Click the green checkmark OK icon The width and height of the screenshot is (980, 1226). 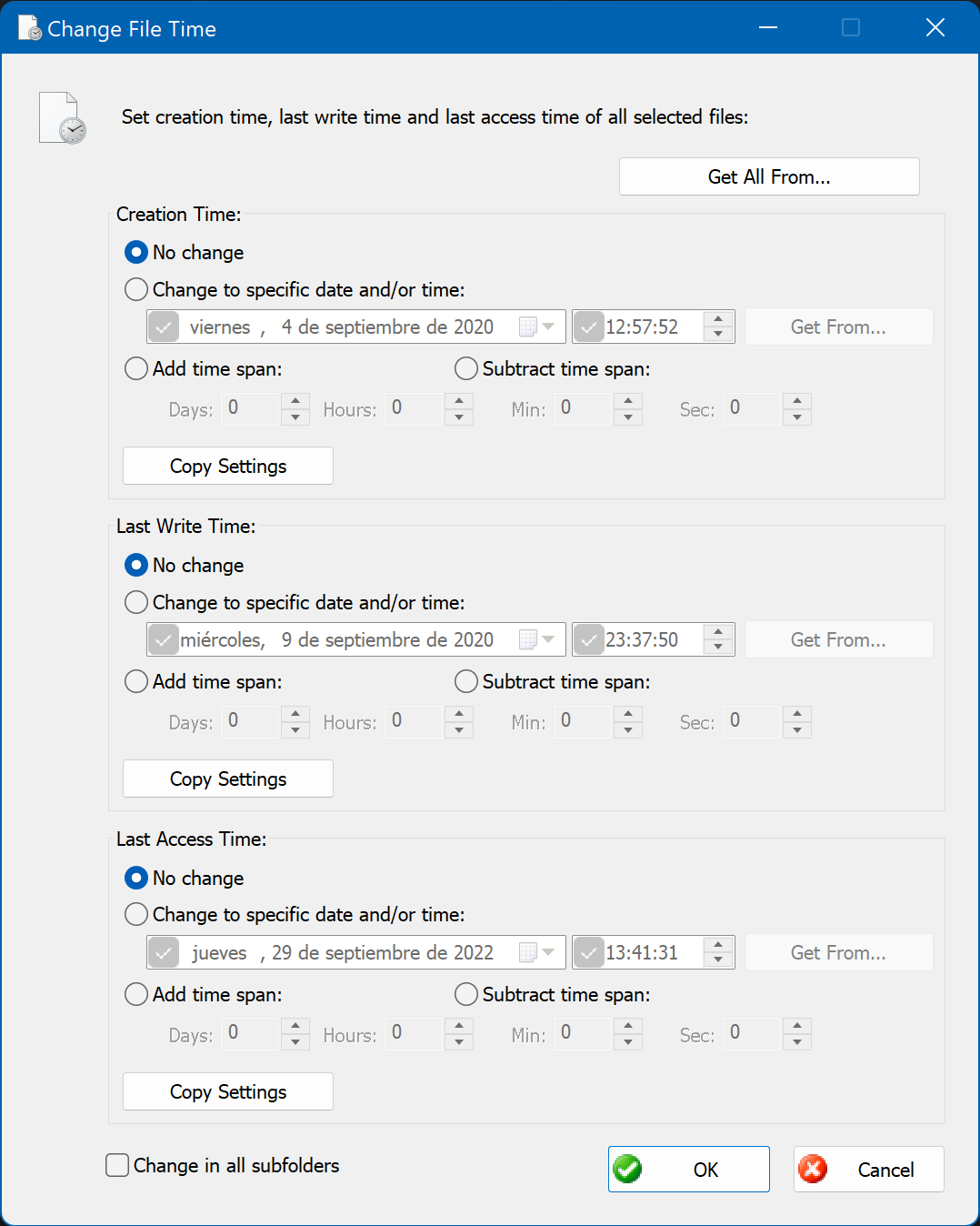[627, 1169]
